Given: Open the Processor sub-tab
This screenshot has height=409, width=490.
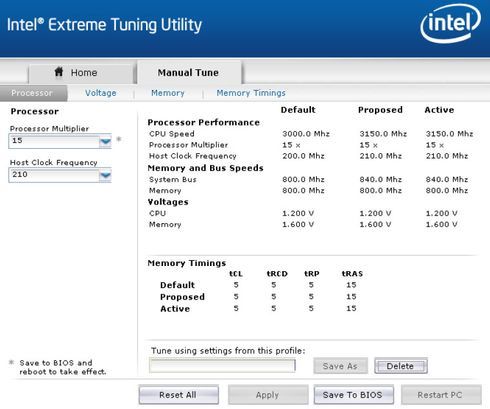Looking at the screenshot, I should click(x=33, y=93).
